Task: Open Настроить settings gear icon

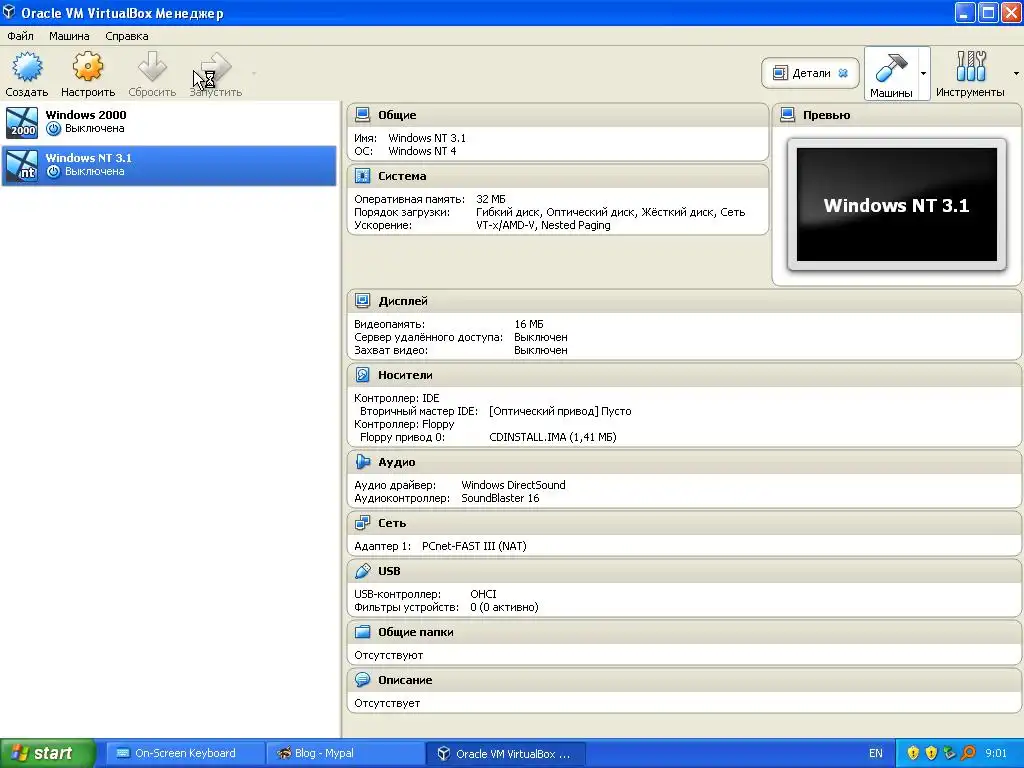Action: point(88,67)
